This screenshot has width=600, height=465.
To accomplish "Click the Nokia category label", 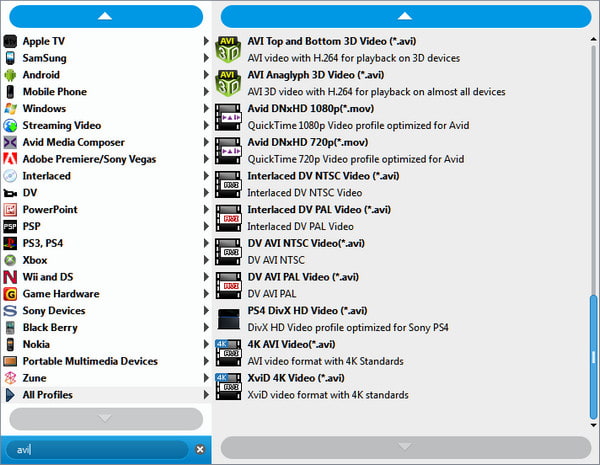I will [x=36, y=344].
